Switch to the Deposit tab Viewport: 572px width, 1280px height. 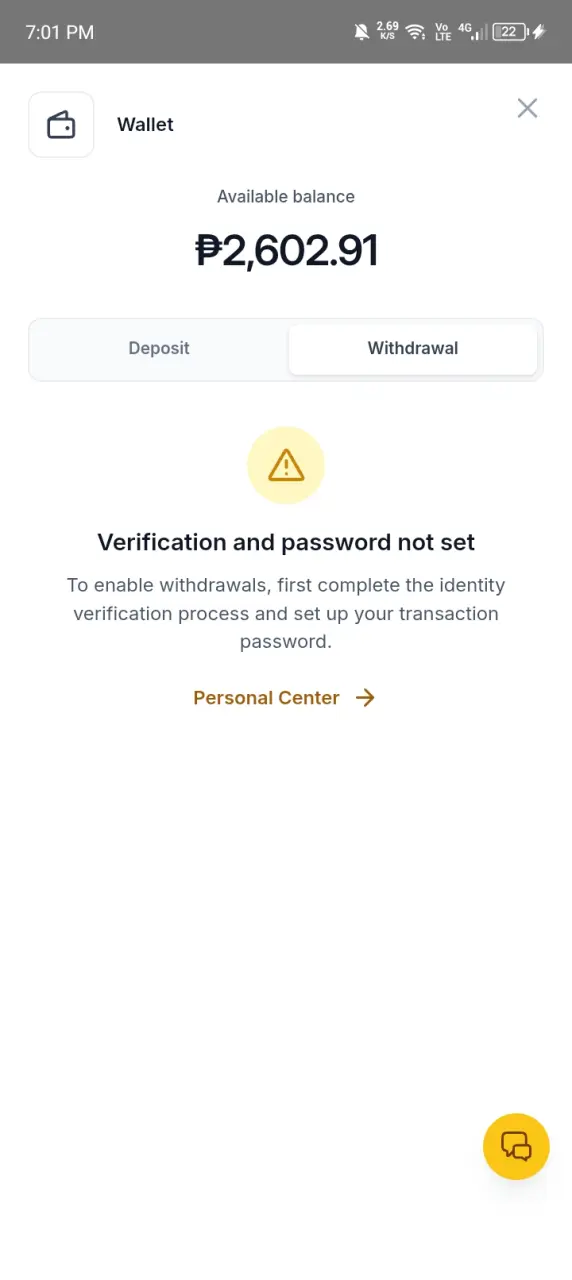(159, 348)
